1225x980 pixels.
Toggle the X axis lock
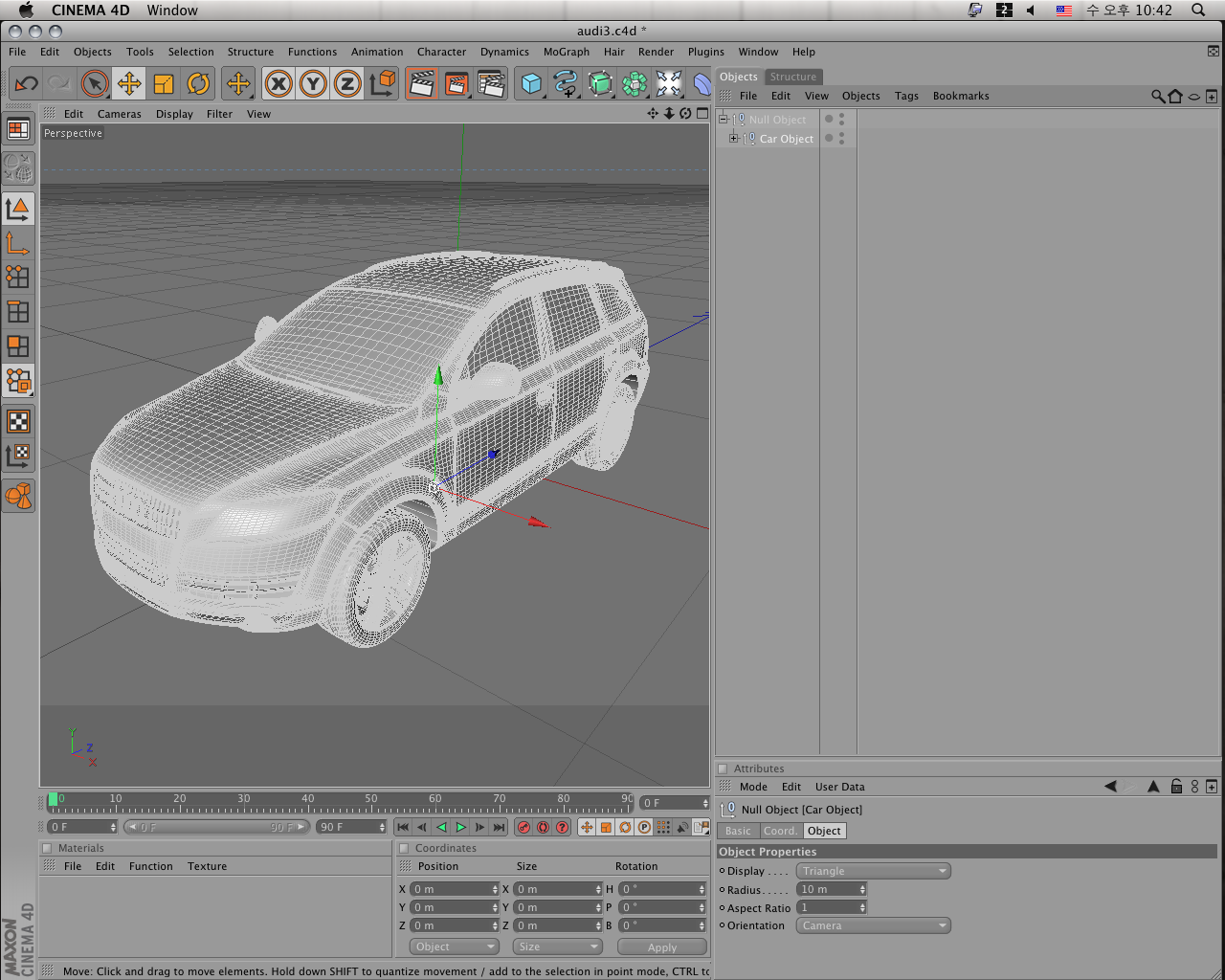pos(278,84)
